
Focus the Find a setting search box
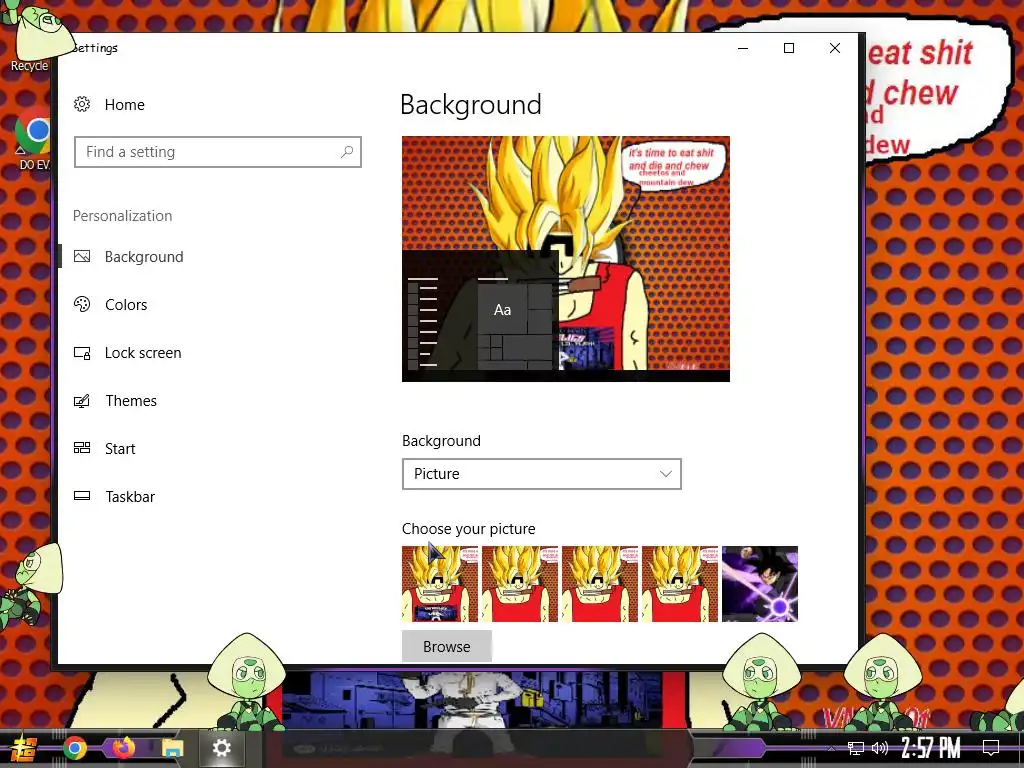click(217, 152)
